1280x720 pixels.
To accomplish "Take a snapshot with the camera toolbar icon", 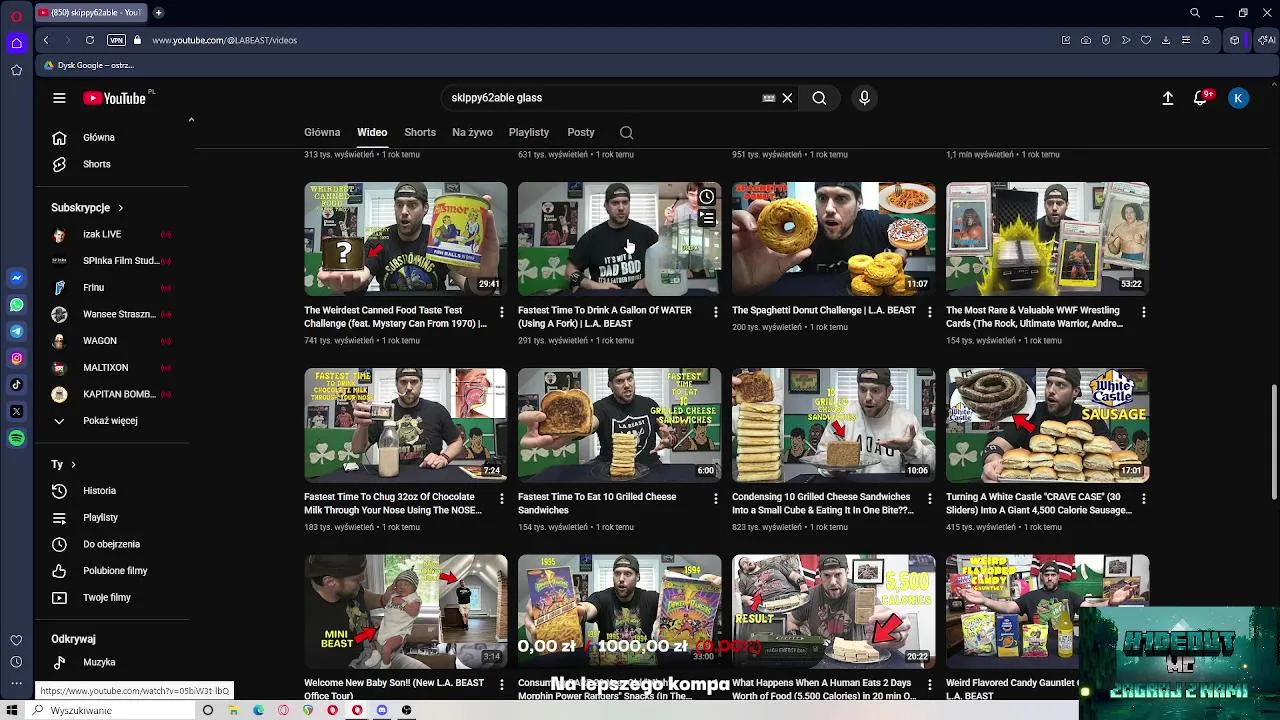I will point(1086,40).
